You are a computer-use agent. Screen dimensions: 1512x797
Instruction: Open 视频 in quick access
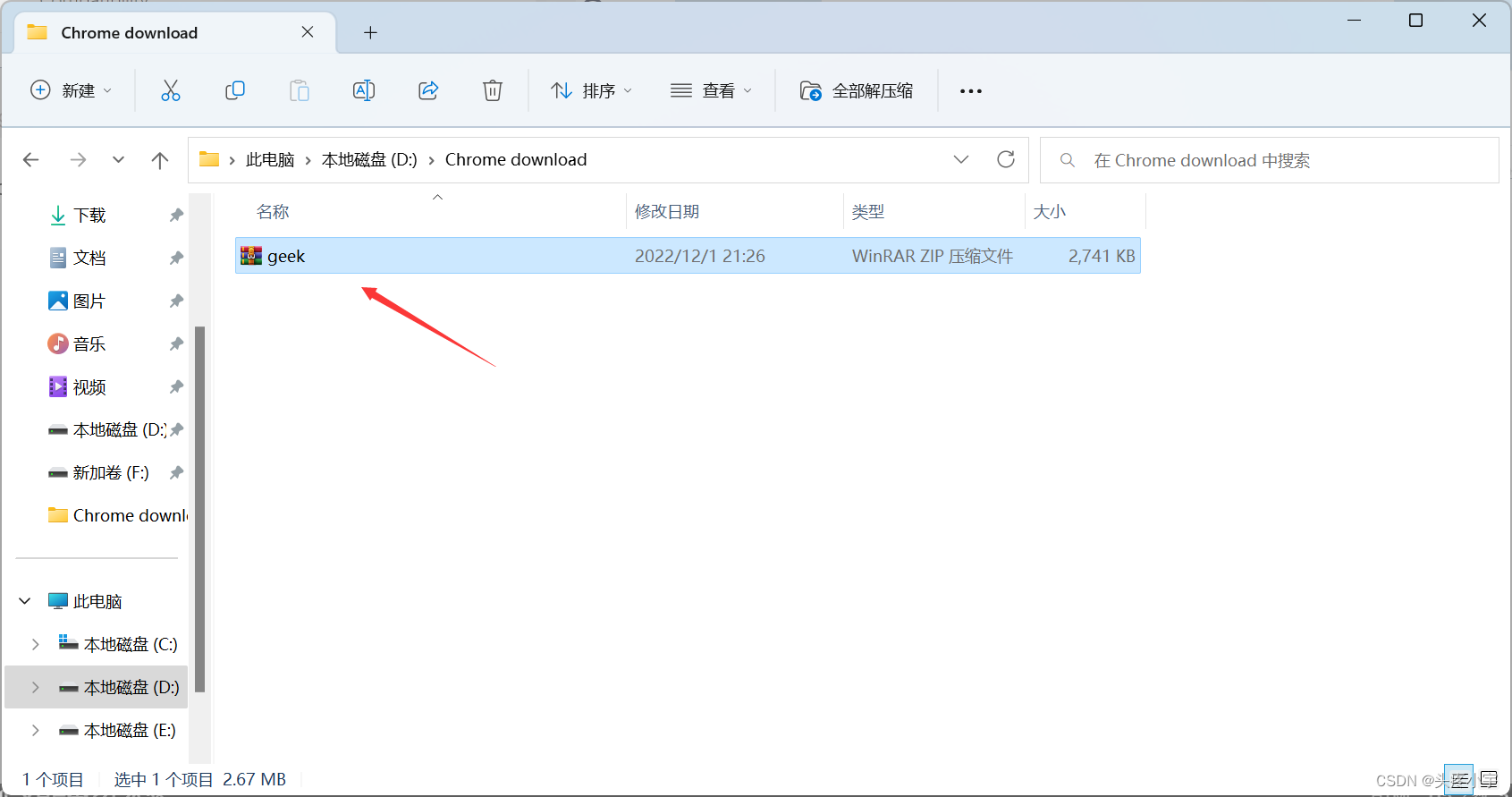click(89, 387)
